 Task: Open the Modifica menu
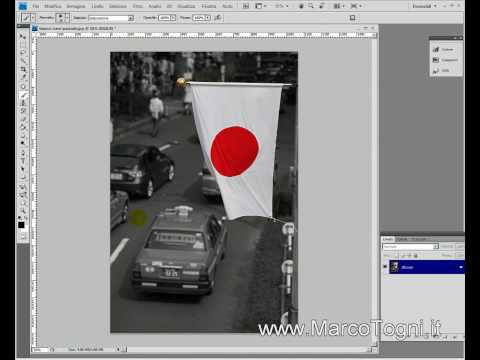coord(53,6)
